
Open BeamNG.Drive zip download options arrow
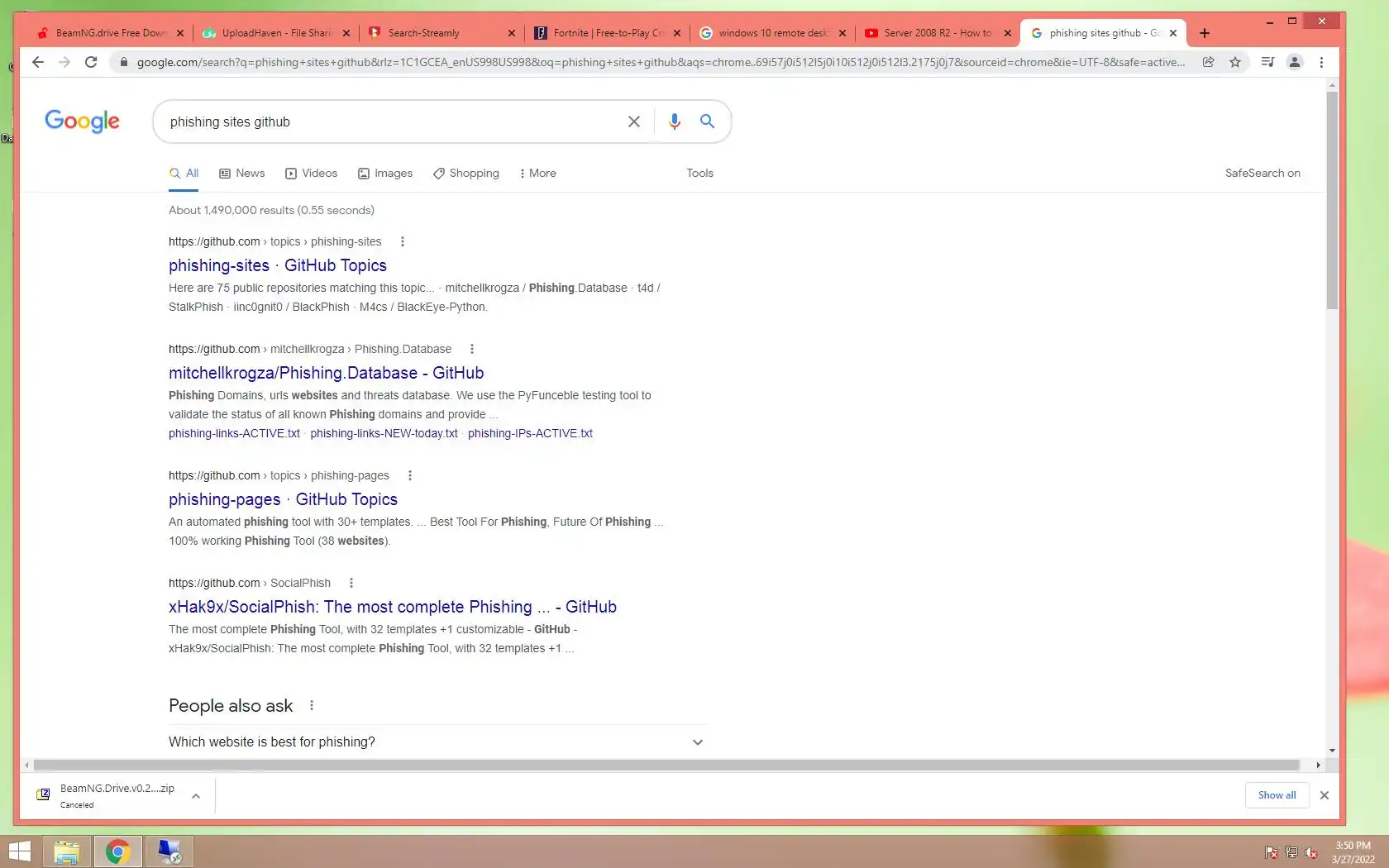196,796
